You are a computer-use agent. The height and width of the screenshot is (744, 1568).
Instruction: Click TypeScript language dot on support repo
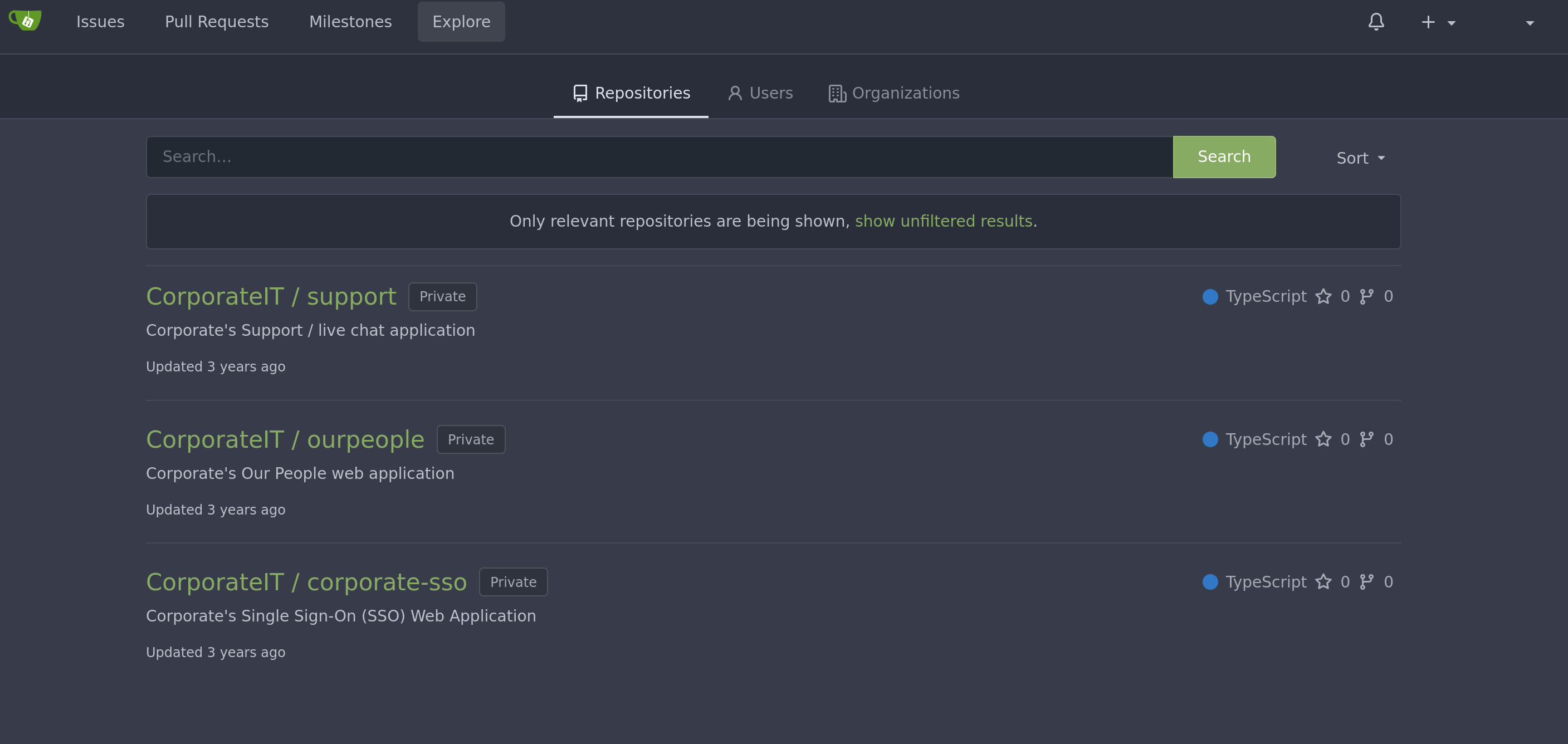1210,296
